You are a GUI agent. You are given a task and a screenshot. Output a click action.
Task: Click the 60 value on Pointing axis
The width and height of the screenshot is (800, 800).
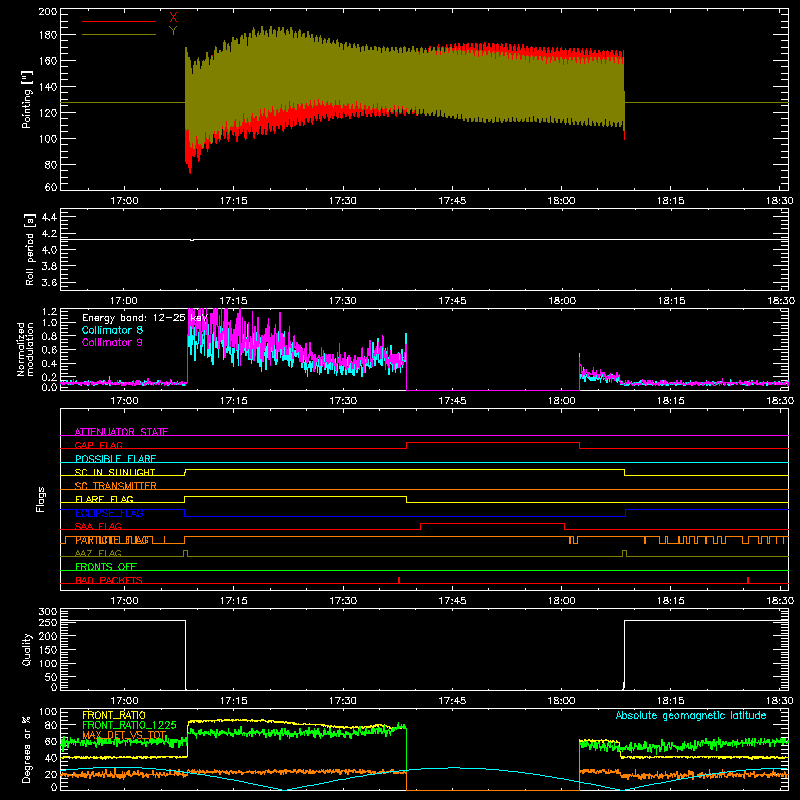click(x=51, y=187)
